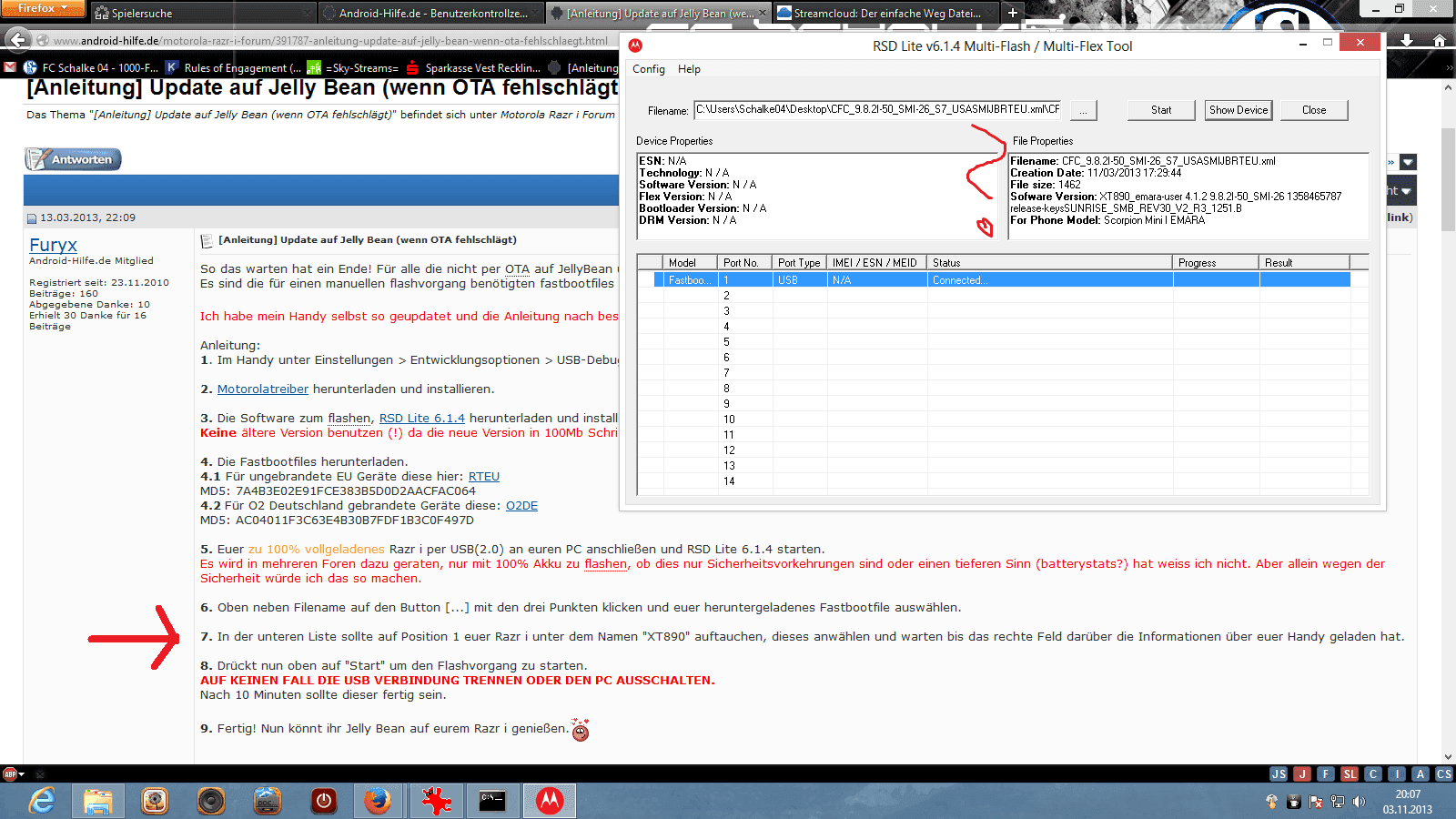Image resolution: width=1456 pixels, height=819 pixels.
Task: Open the red IrfanView taskbar icon
Action: [436, 801]
